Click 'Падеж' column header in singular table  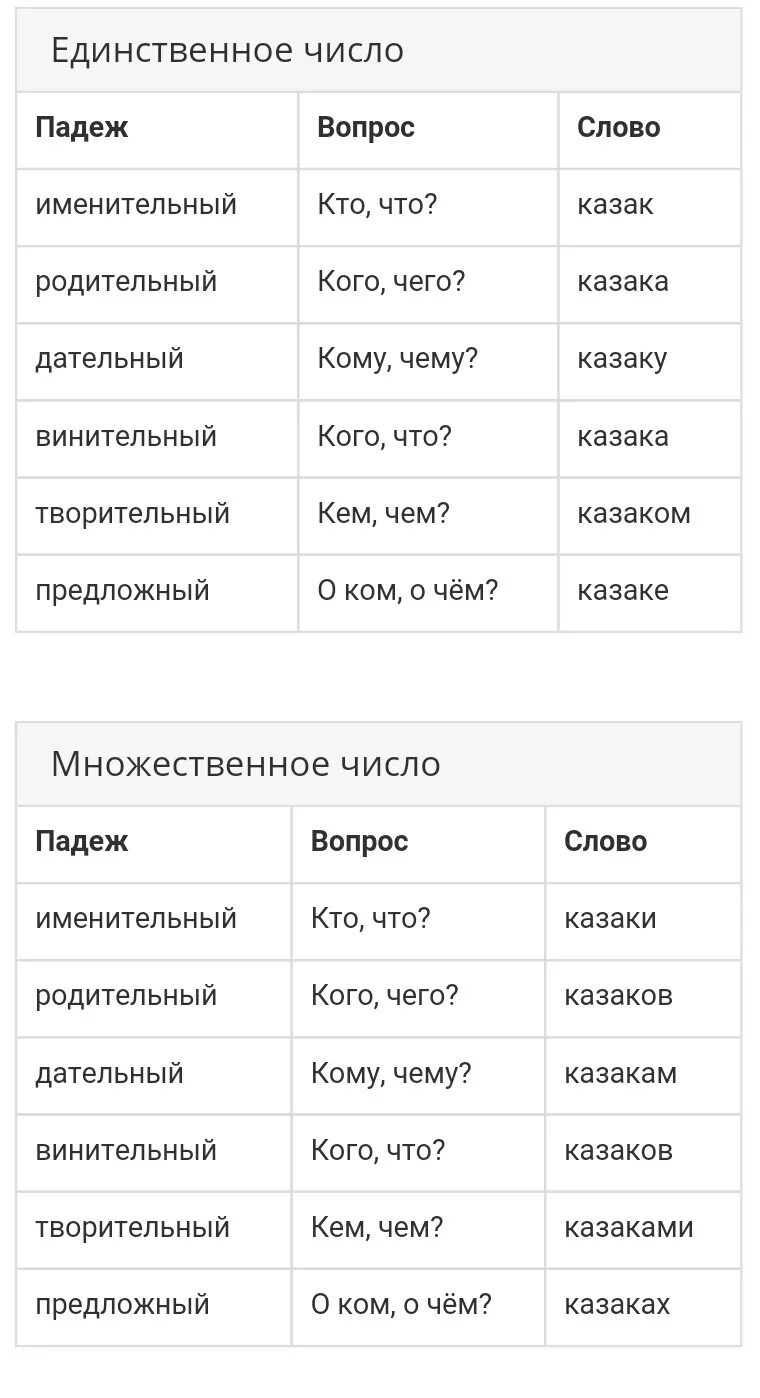point(82,128)
